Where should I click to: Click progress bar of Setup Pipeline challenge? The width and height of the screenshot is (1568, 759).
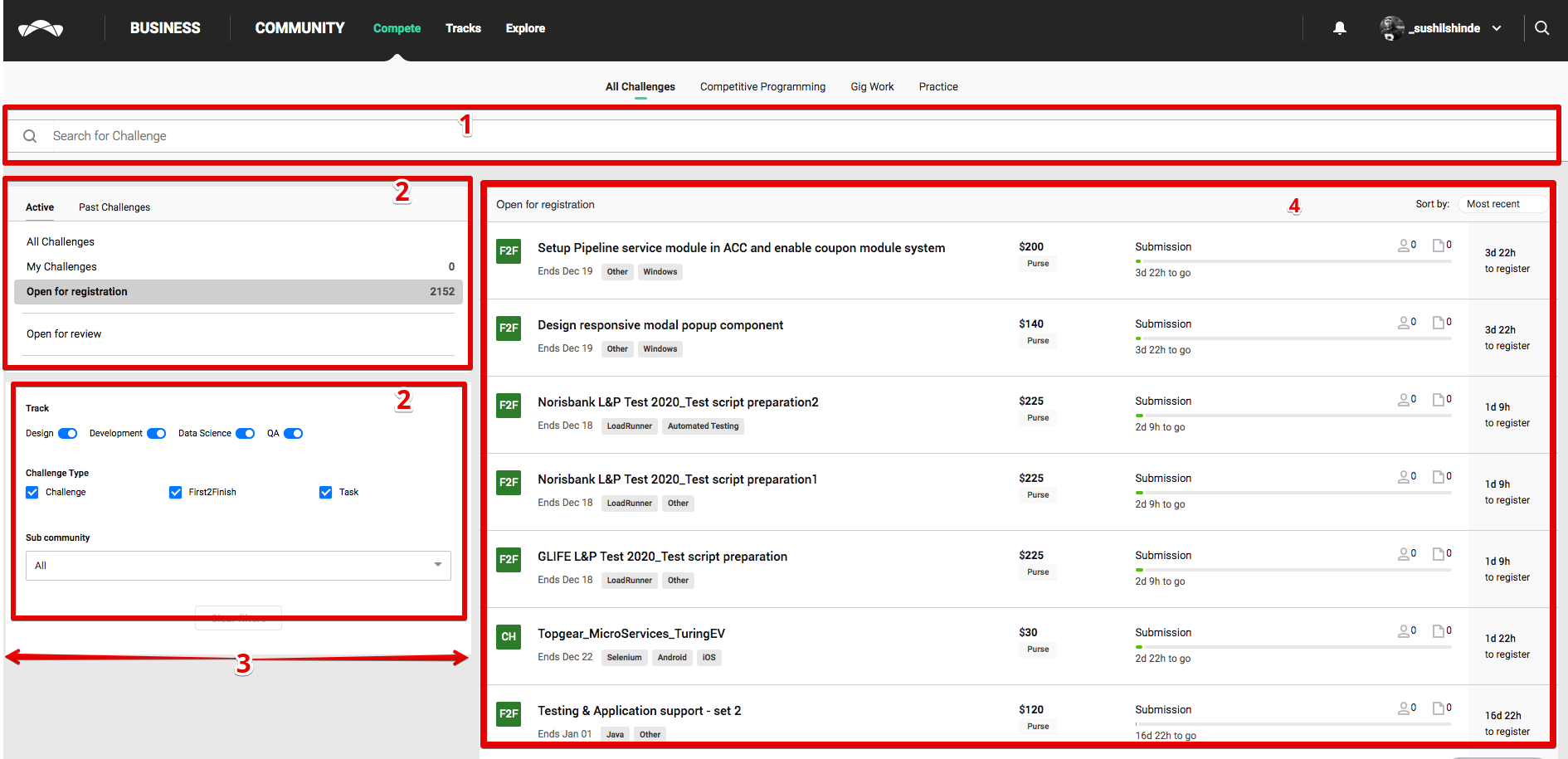pyautogui.click(x=1293, y=261)
